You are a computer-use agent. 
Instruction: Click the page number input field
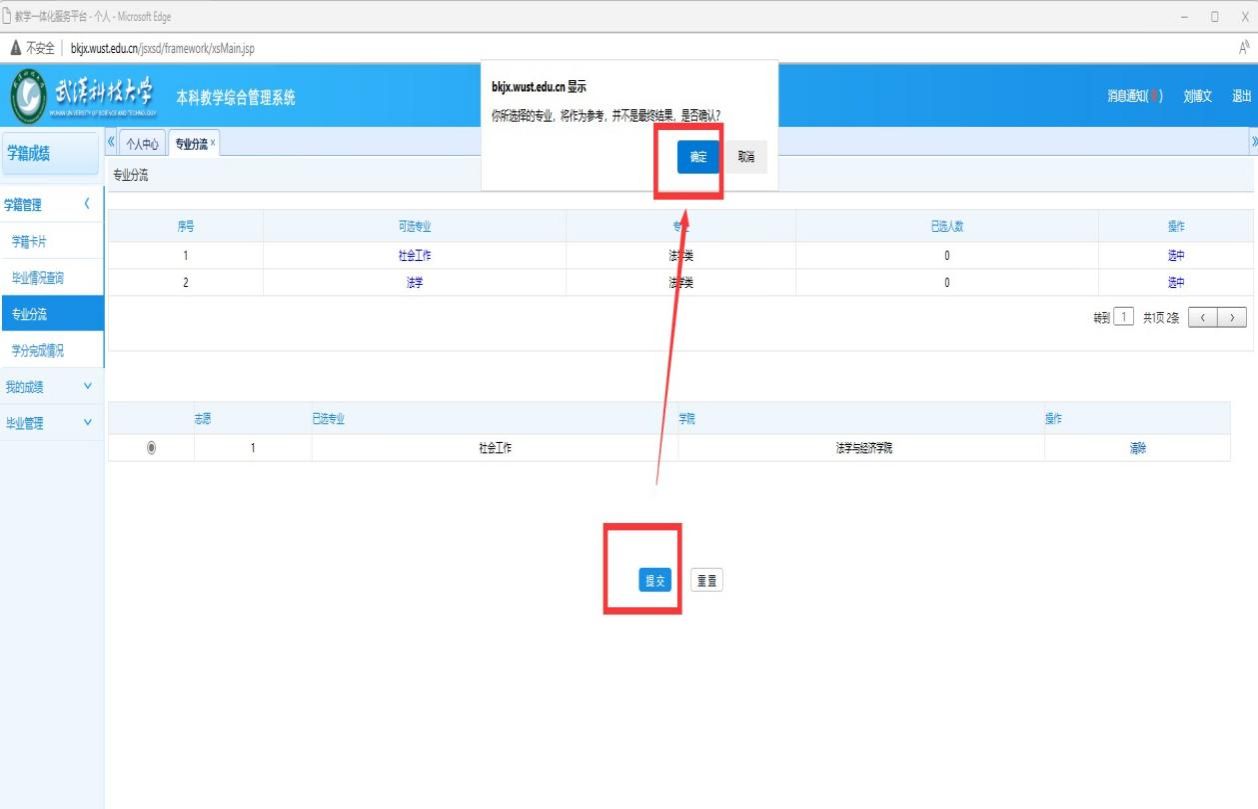(x=1125, y=318)
